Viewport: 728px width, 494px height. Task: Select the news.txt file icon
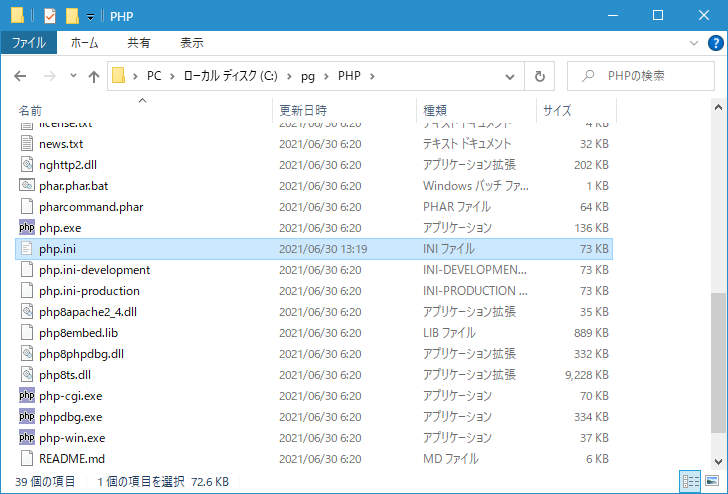pos(27,143)
